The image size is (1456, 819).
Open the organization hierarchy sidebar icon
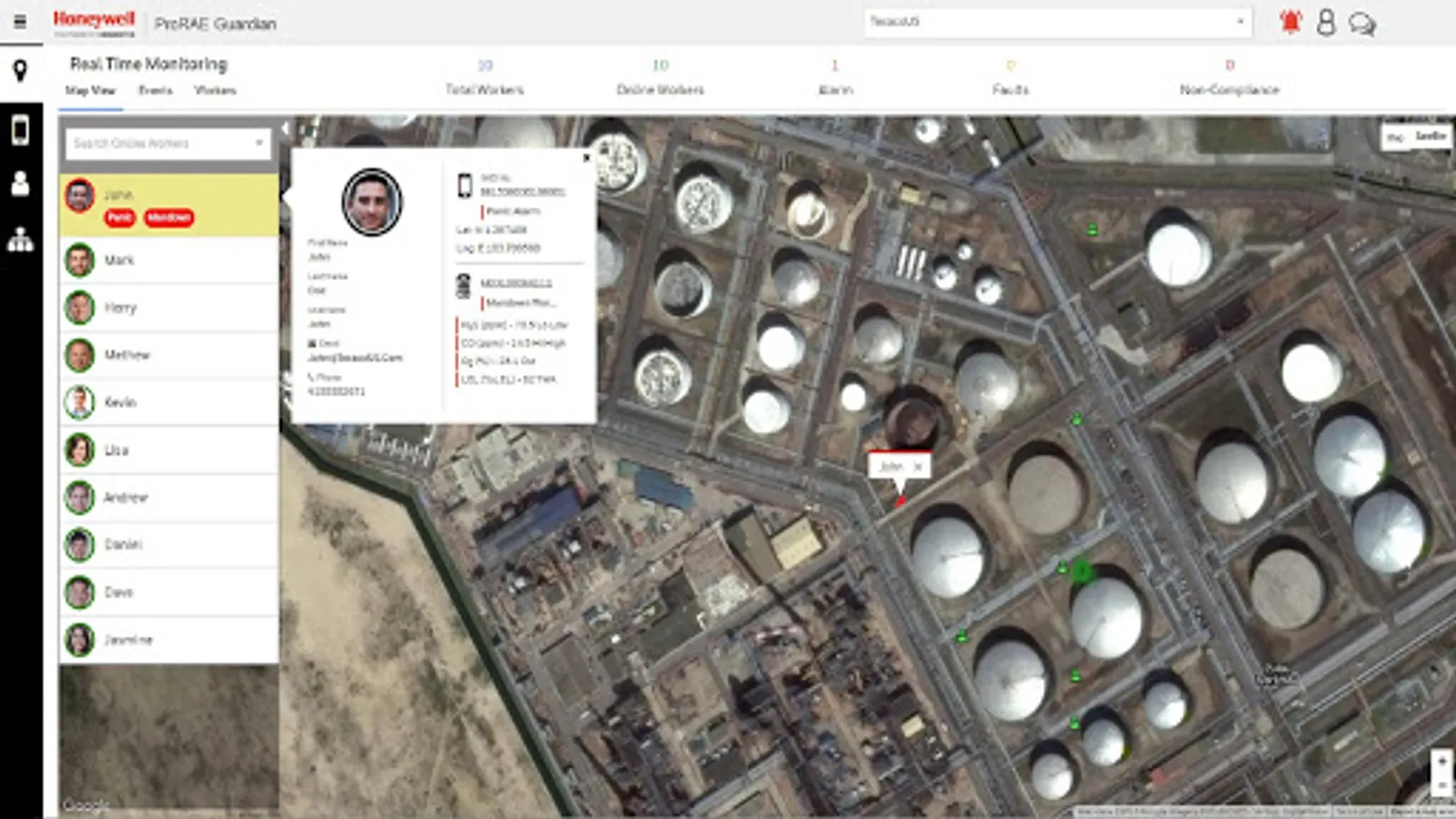(20, 239)
